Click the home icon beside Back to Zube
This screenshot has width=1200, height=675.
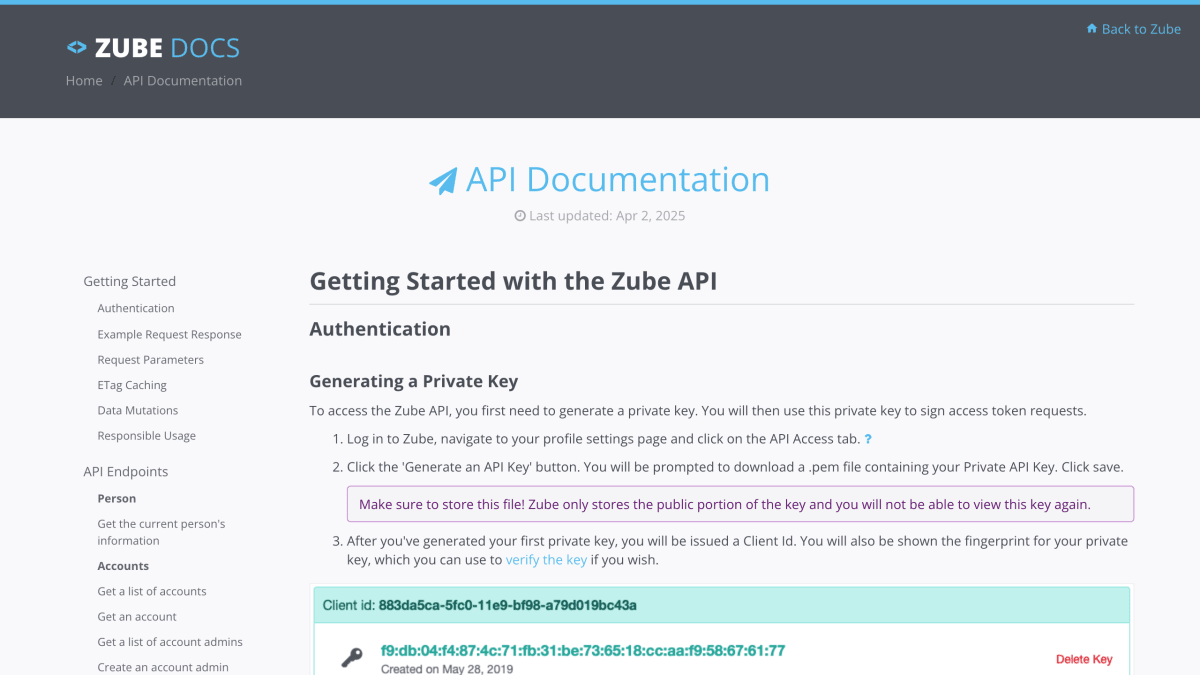click(1092, 29)
